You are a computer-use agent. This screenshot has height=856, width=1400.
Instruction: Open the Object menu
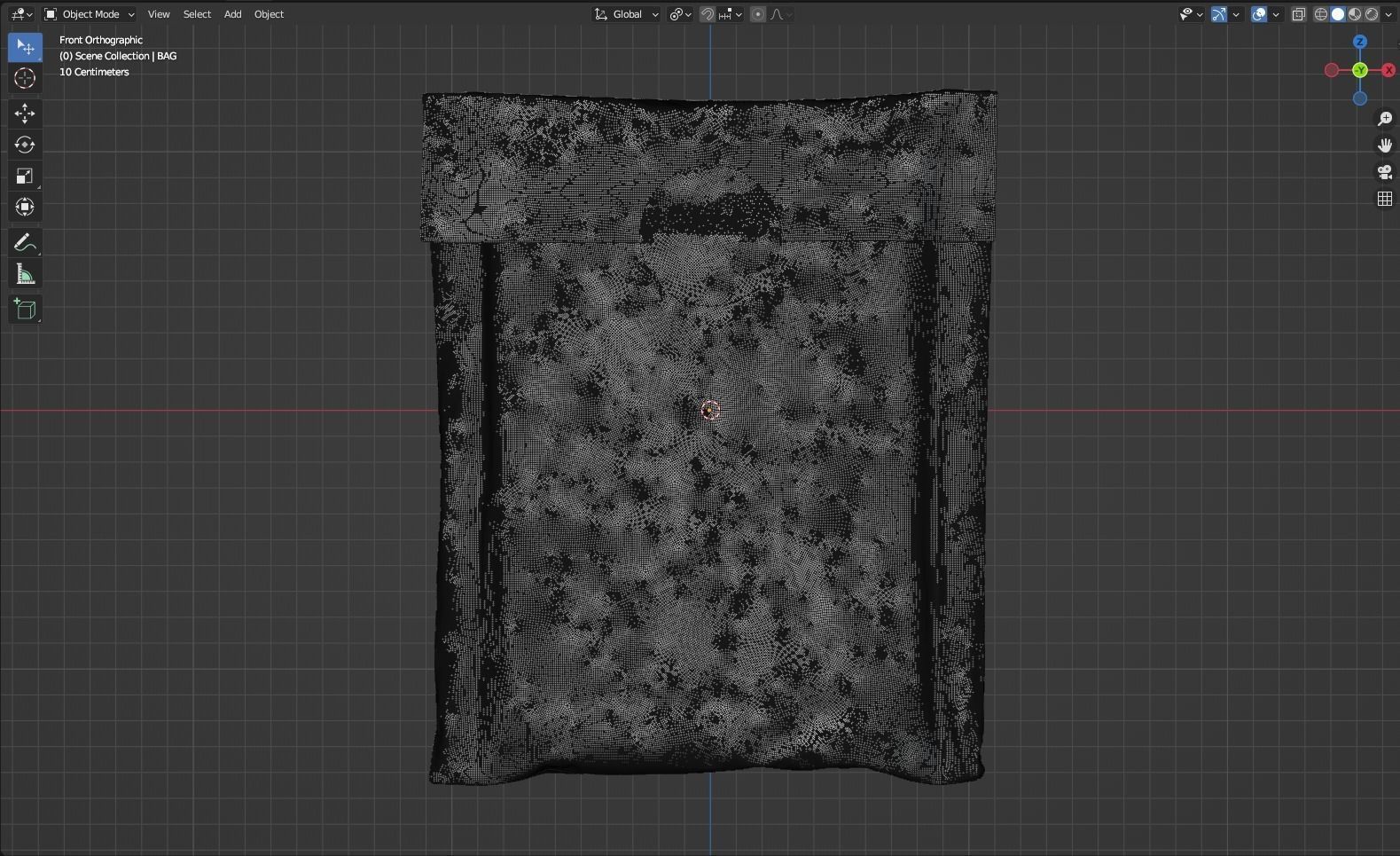click(269, 14)
